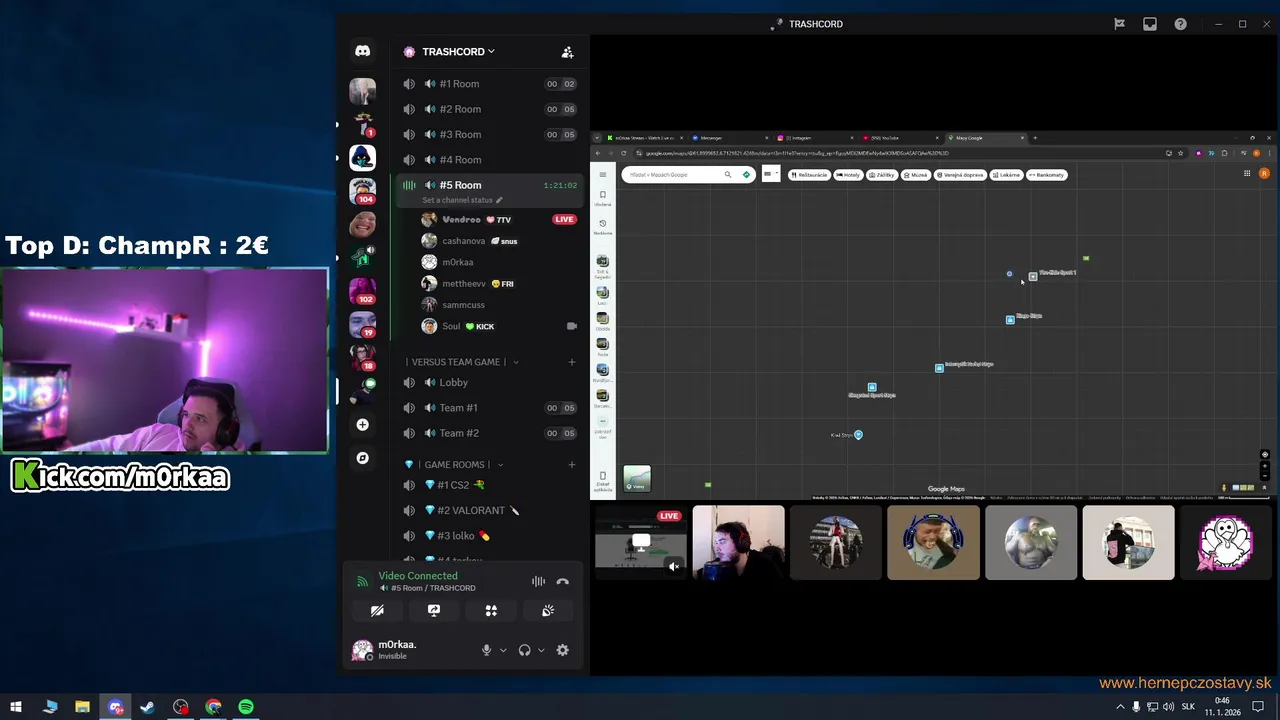Open the Discord inbox icon in title bar

click(1150, 24)
